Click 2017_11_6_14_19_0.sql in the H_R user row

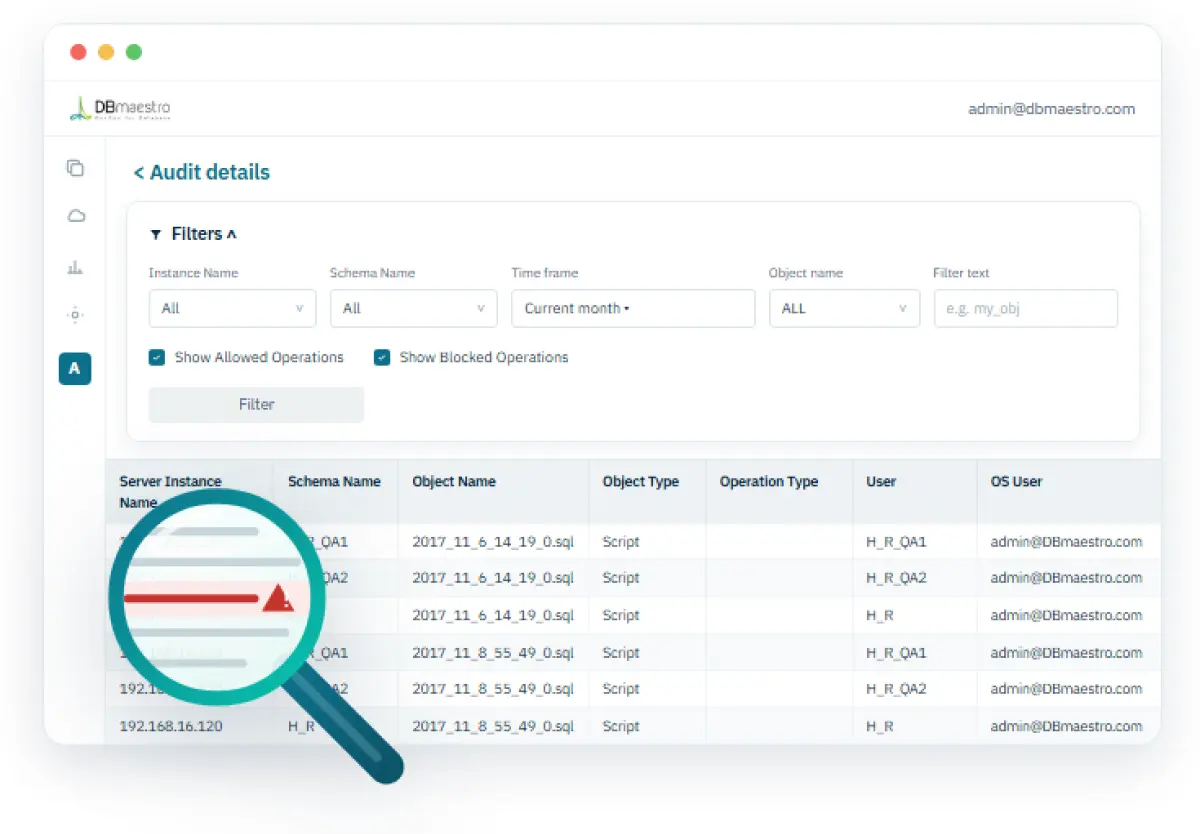click(x=493, y=615)
